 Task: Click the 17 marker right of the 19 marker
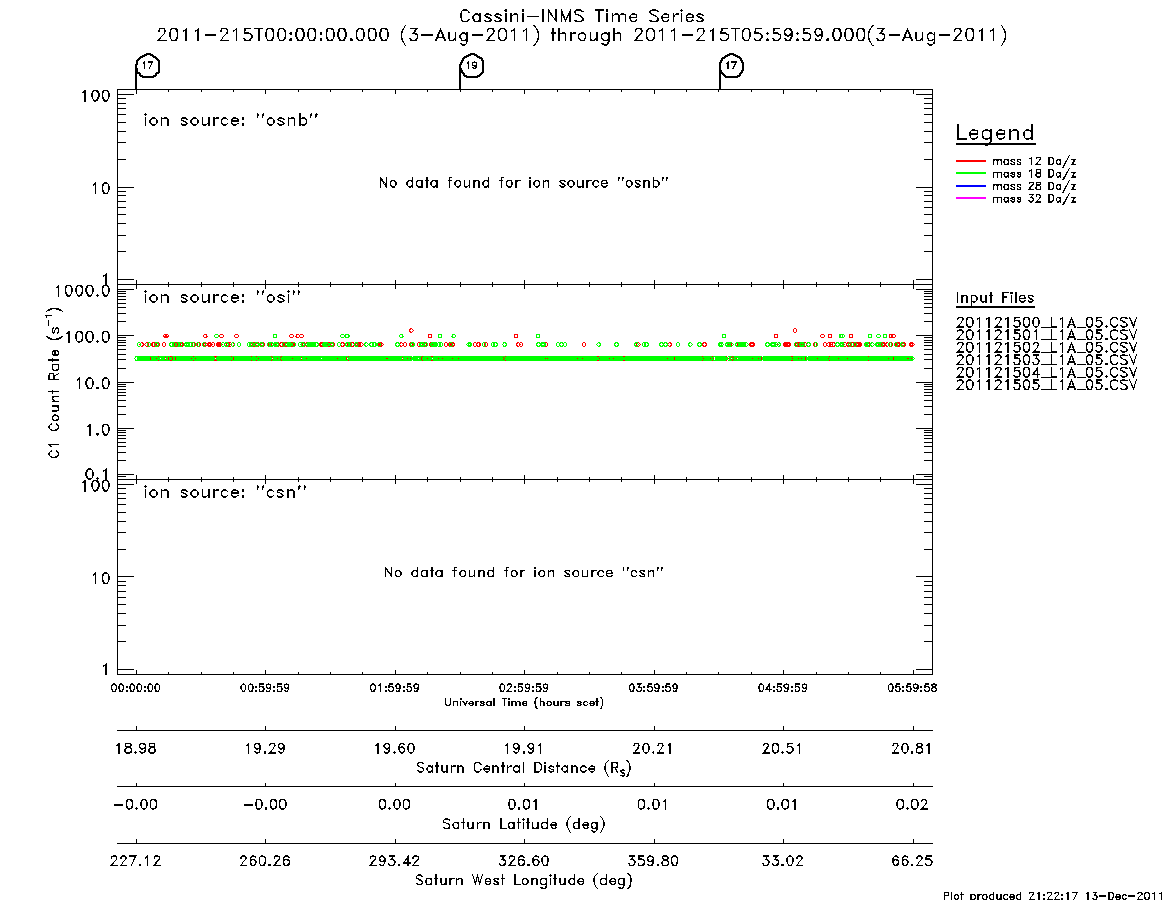click(x=731, y=65)
